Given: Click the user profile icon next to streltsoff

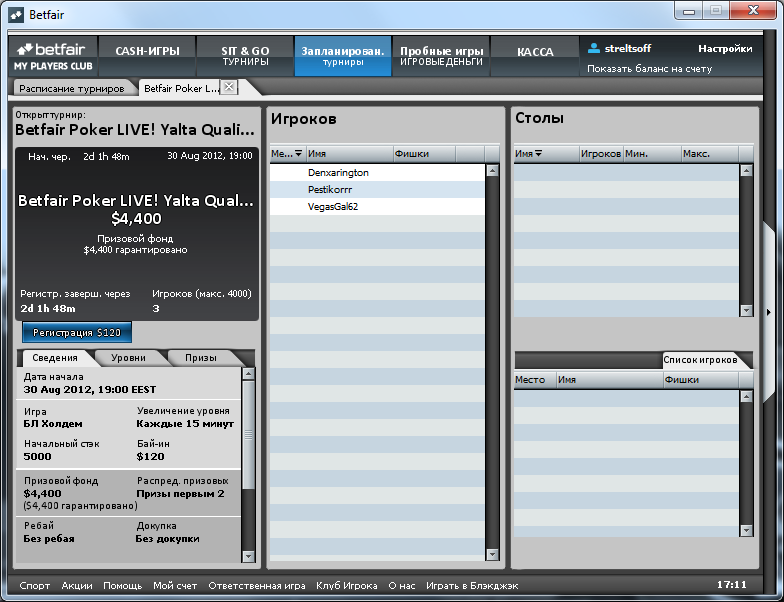Looking at the screenshot, I should pos(594,48).
